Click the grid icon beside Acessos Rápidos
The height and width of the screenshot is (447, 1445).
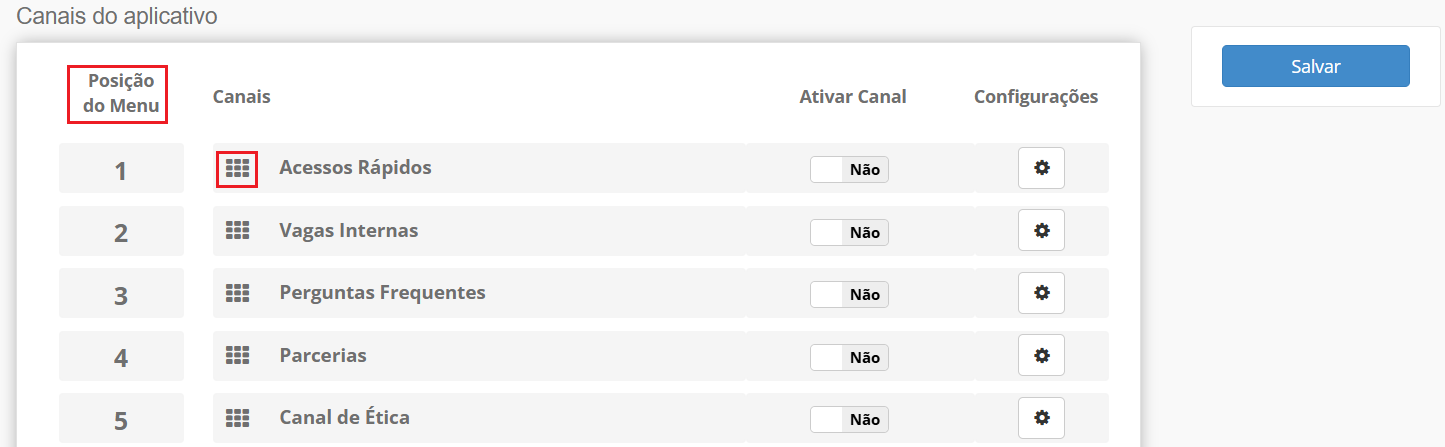[x=237, y=168]
